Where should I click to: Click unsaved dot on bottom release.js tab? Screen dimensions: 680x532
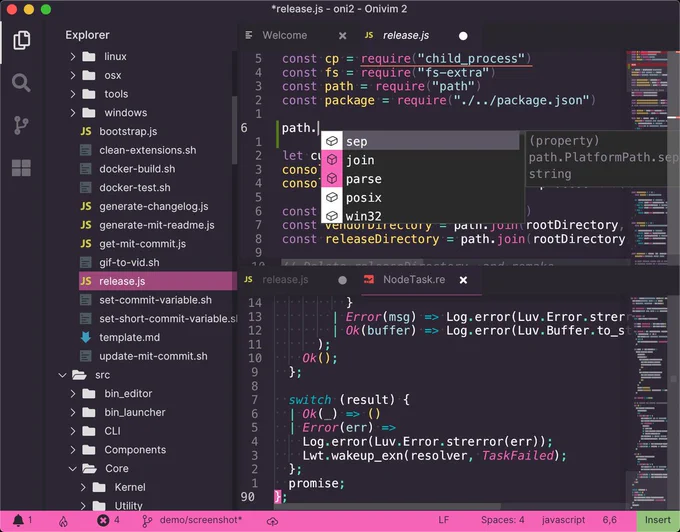[x=342, y=281]
